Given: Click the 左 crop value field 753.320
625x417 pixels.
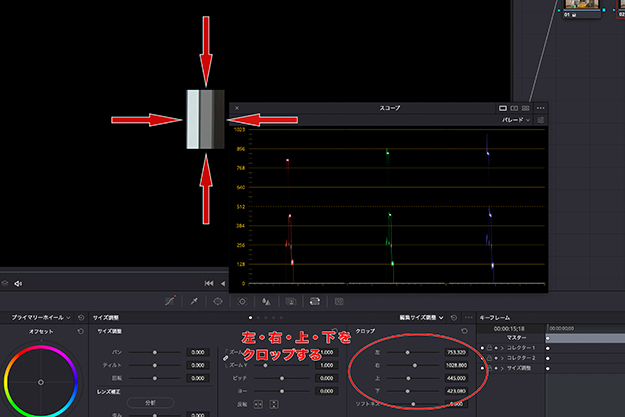Looking at the screenshot, I should coord(456,352).
